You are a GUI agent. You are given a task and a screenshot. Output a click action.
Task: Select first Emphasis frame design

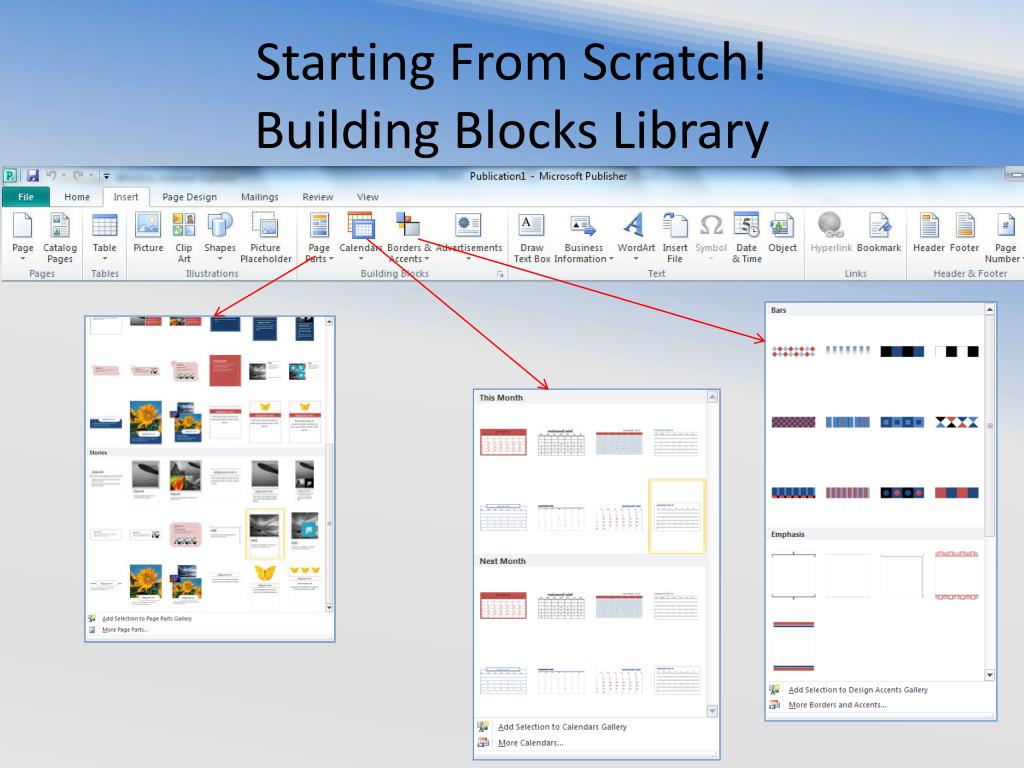pyautogui.click(x=793, y=575)
